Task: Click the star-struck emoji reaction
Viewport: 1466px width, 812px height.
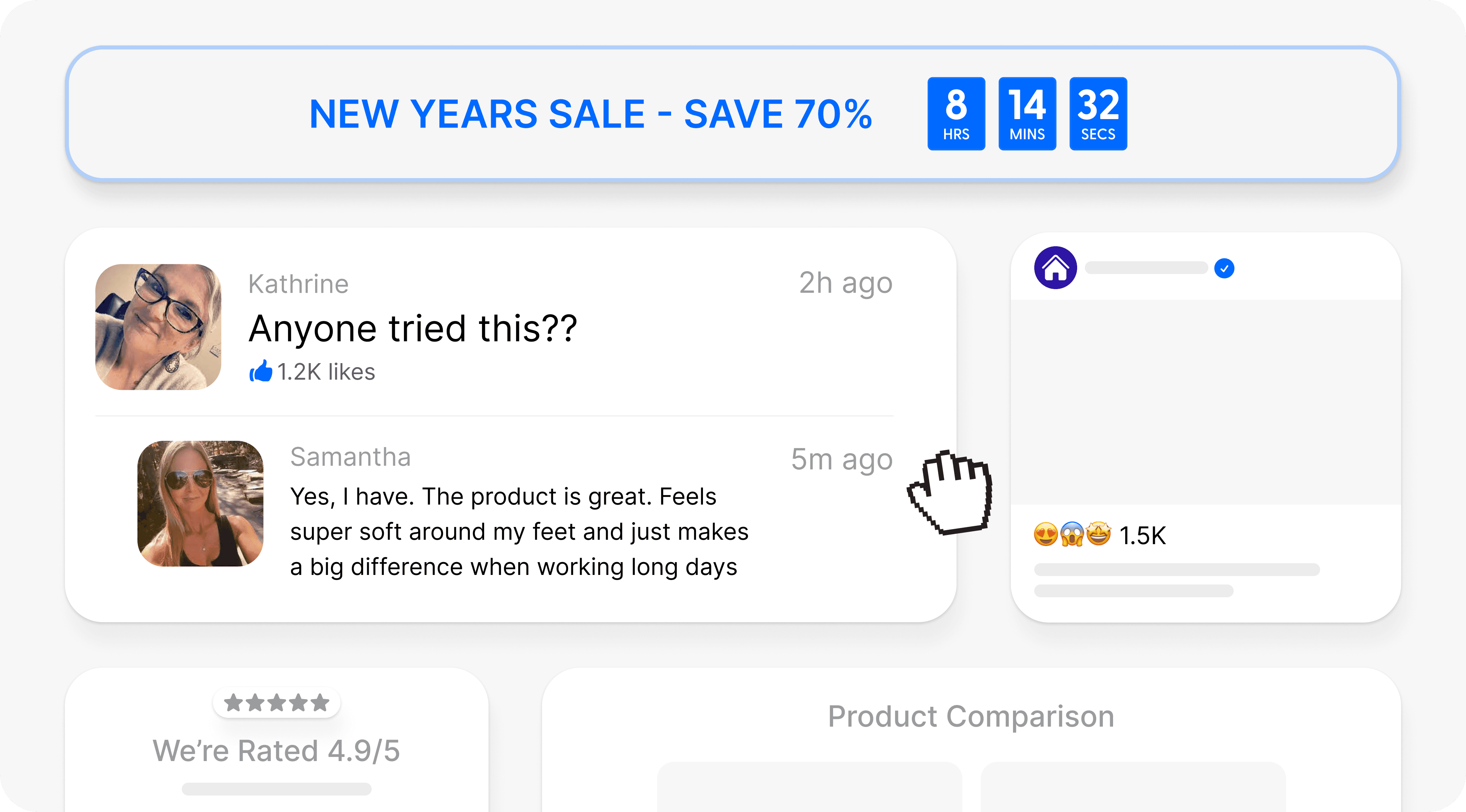Action: pyautogui.click(x=1098, y=534)
